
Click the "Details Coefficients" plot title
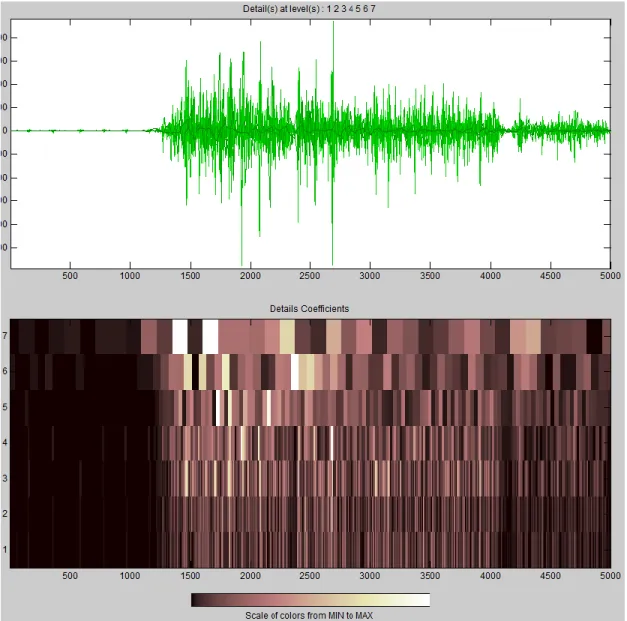(309, 309)
